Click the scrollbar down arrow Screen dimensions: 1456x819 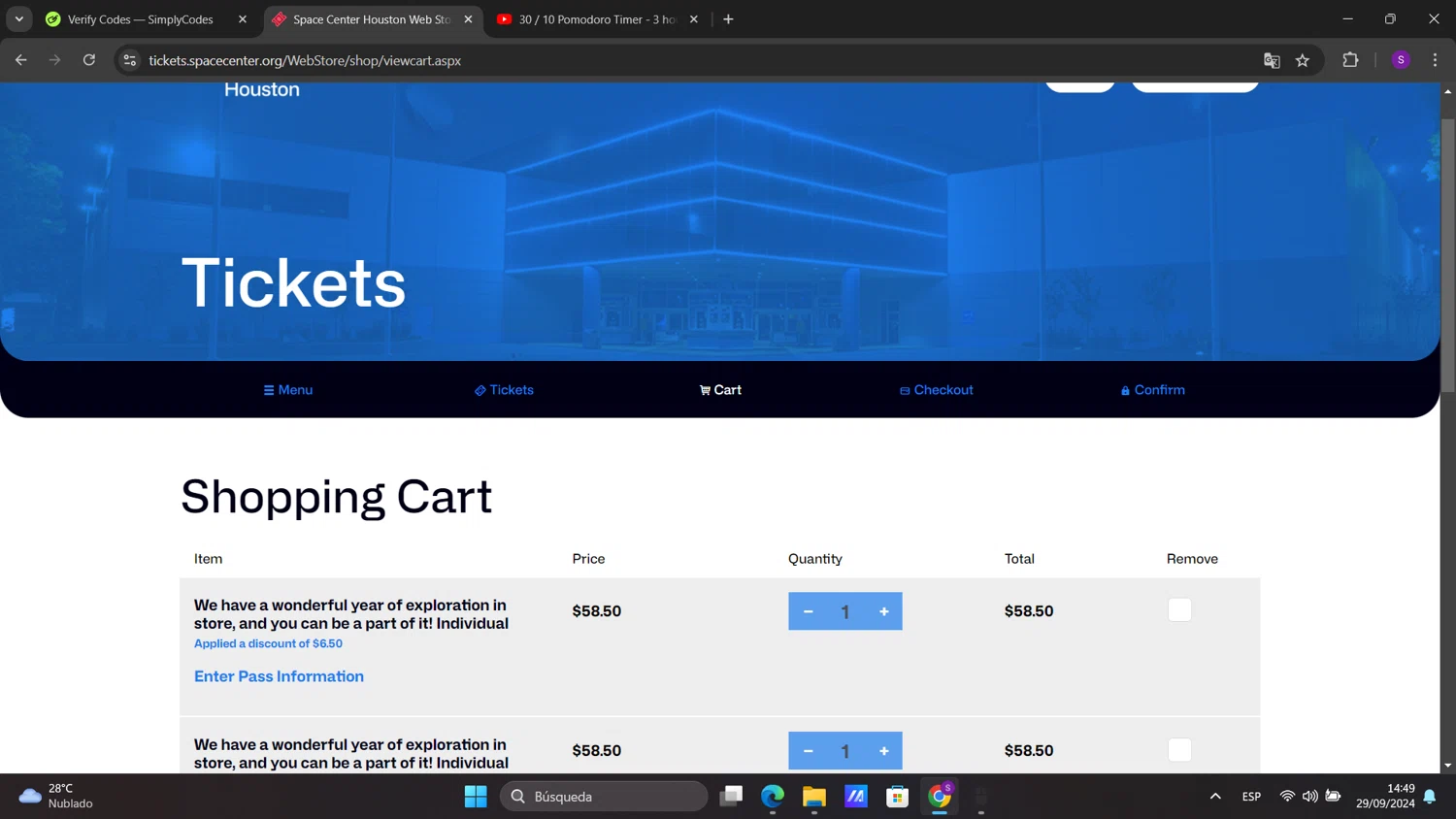[1447, 766]
